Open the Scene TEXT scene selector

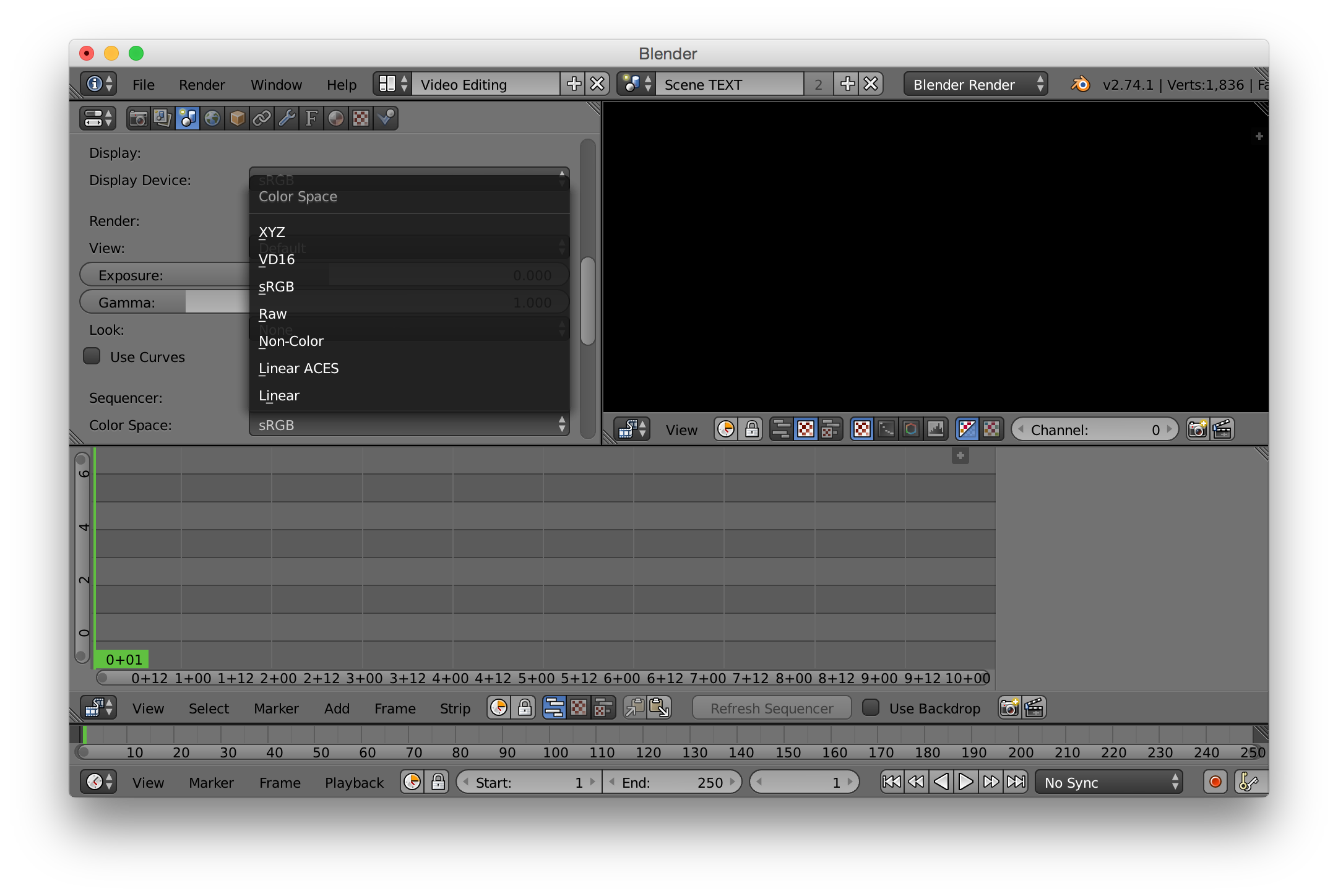[637, 84]
